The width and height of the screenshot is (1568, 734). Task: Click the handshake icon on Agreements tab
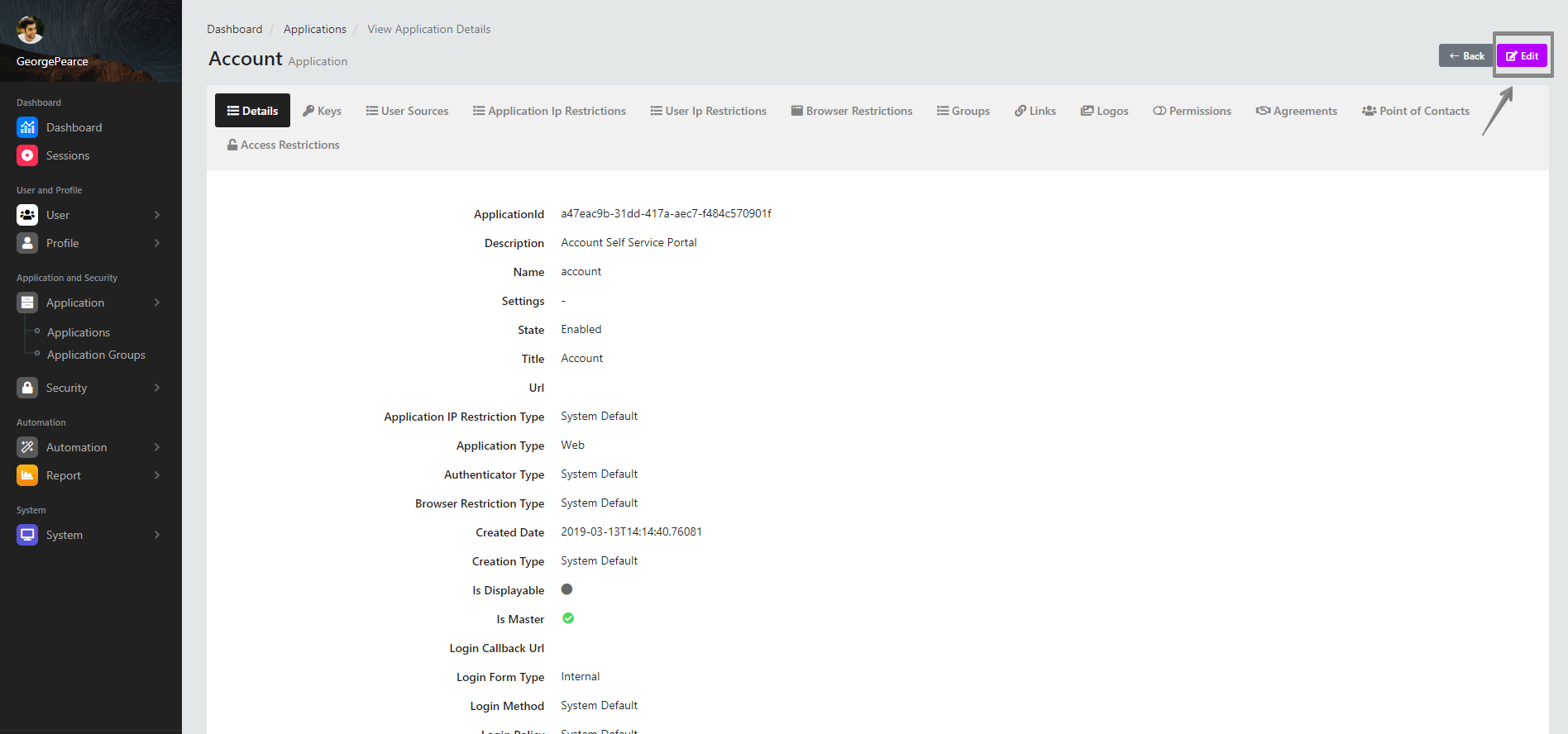pos(1263,111)
